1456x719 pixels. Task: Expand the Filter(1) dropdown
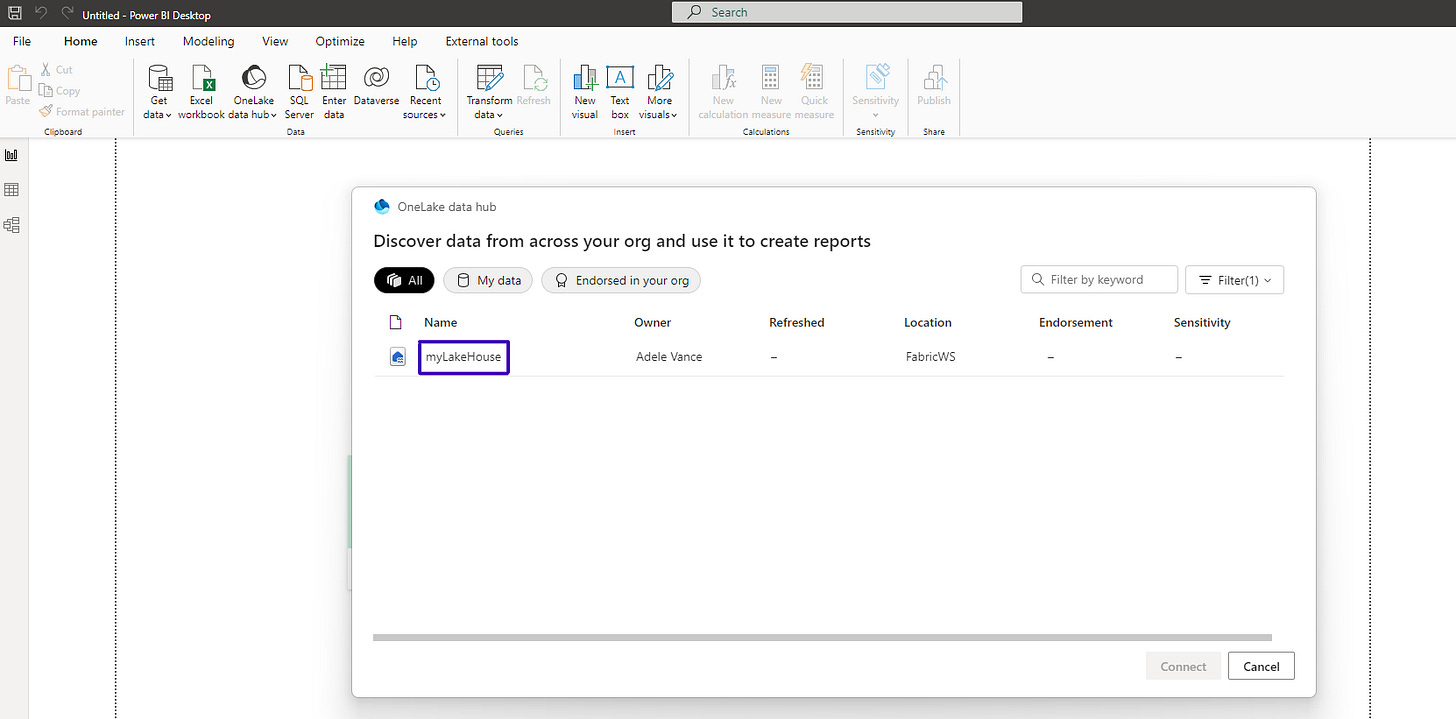pyautogui.click(x=1234, y=280)
